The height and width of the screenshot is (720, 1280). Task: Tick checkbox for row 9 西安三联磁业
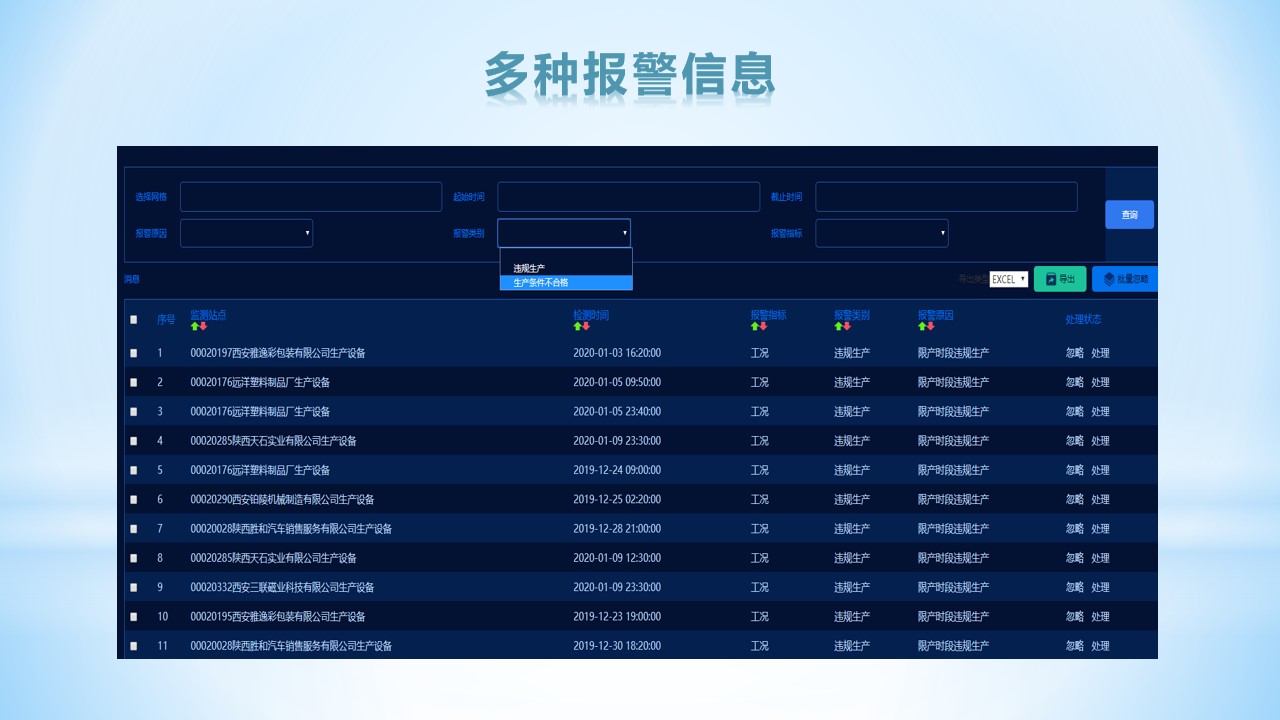click(x=134, y=587)
